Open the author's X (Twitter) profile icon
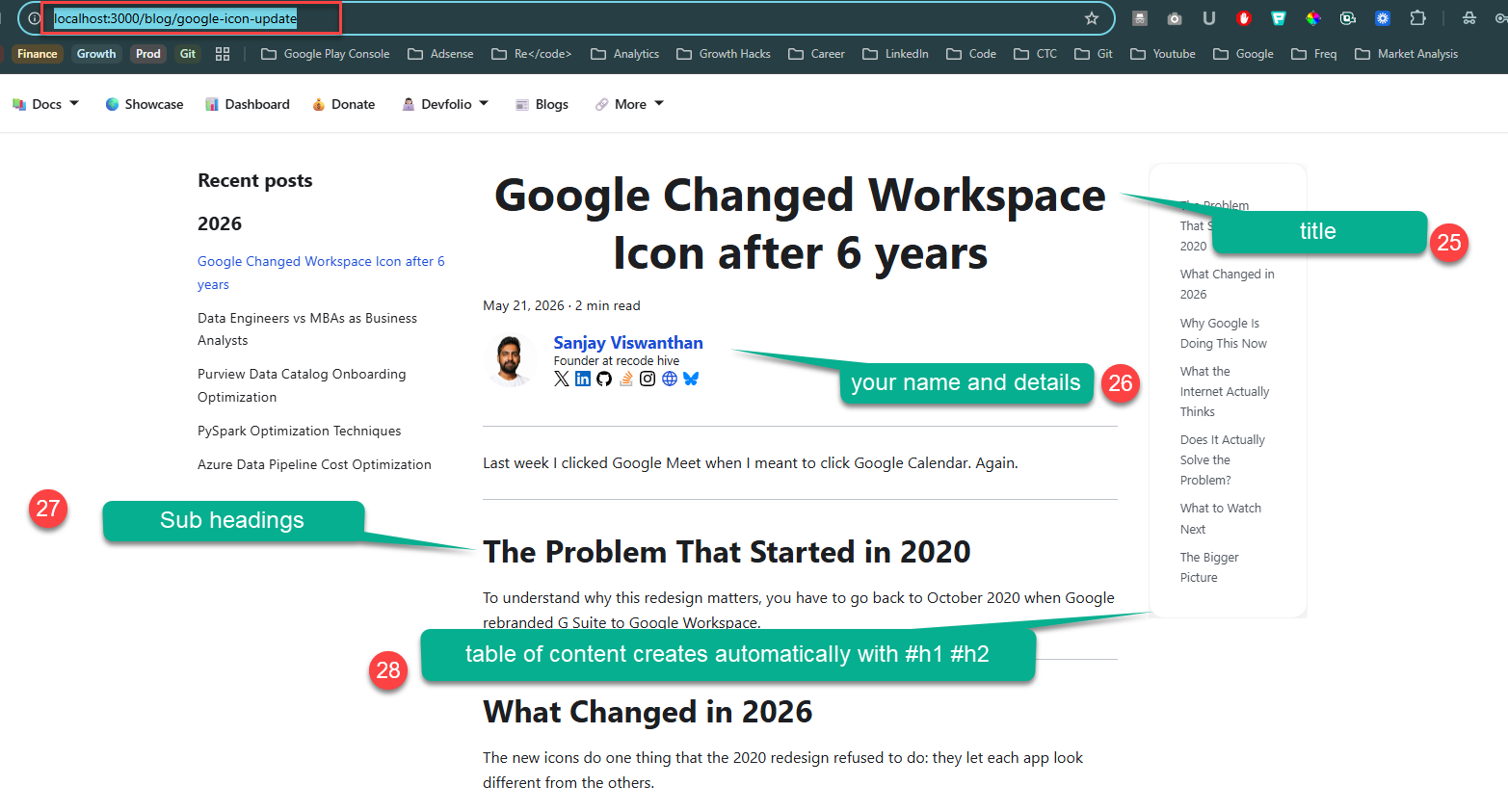This screenshot has height=812, width=1508. click(562, 379)
